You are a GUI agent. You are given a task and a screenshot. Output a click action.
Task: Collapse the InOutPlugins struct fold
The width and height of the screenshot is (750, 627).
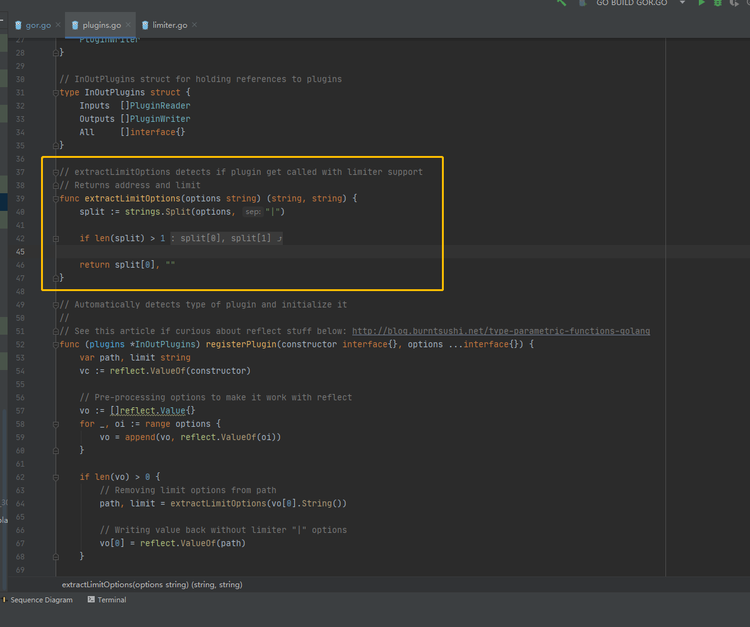[x=55, y=92]
